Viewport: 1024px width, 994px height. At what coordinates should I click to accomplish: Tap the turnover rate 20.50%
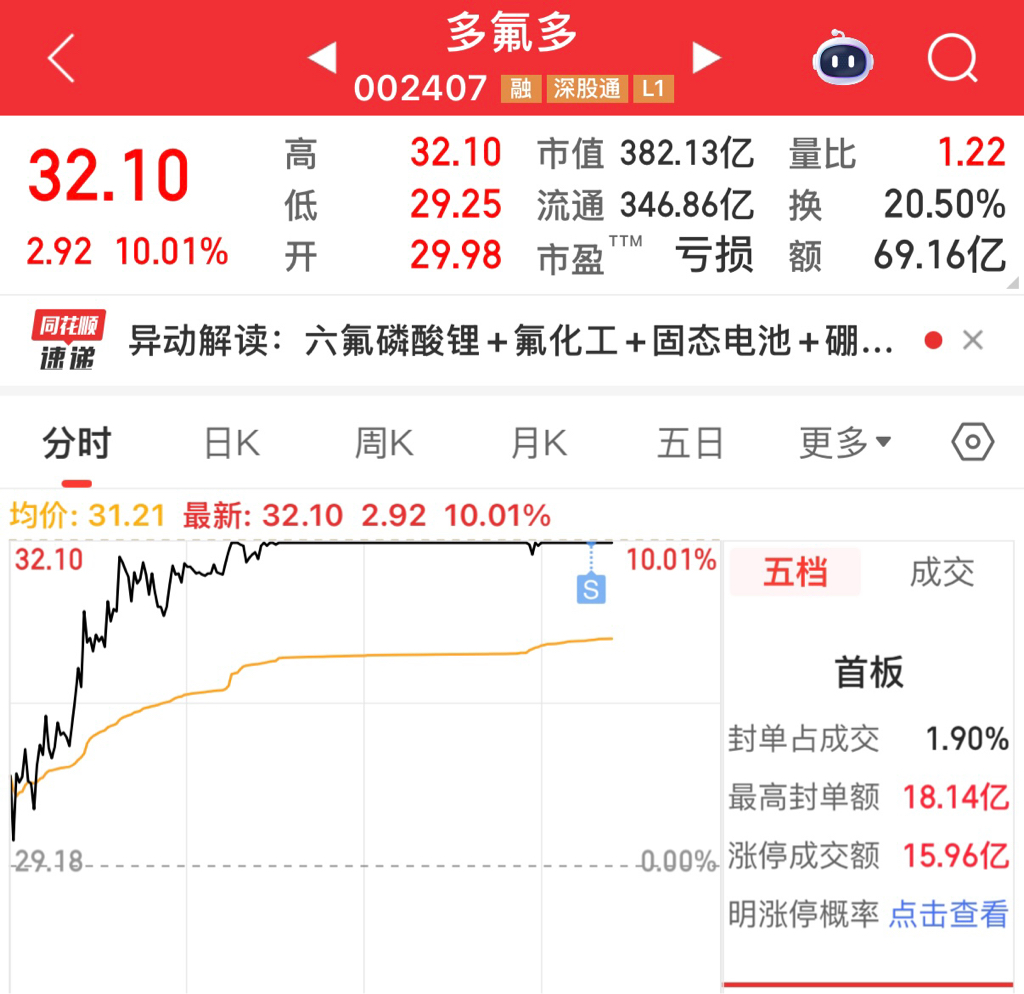(944, 204)
